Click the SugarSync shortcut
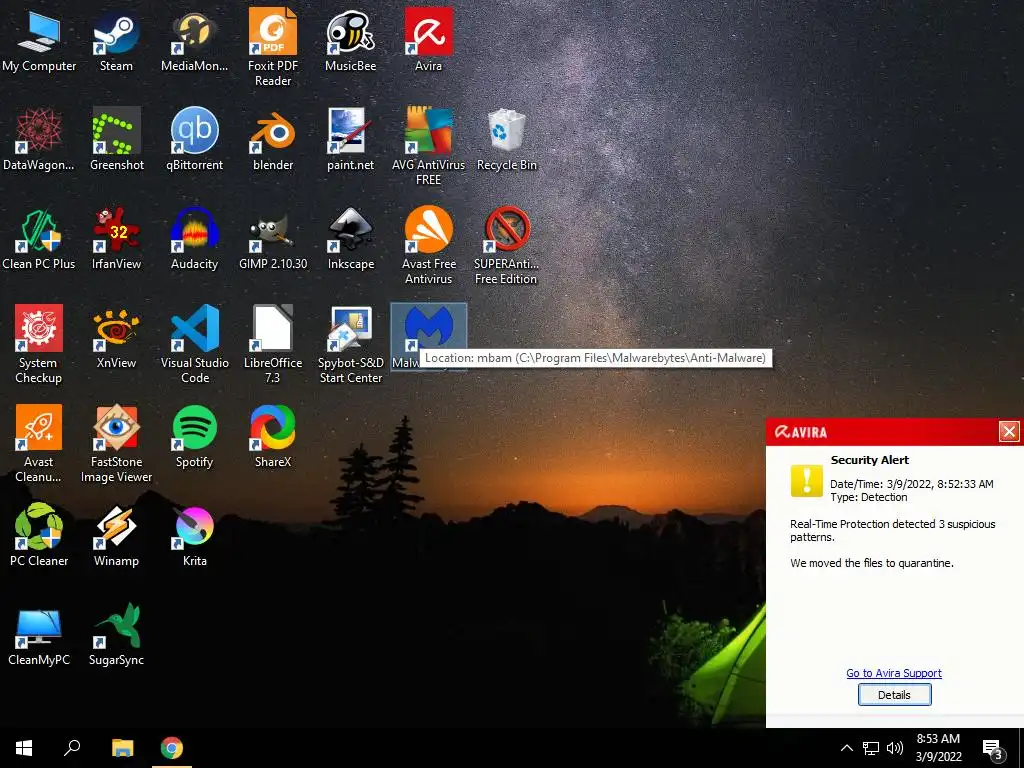 click(x=116, y=635)
